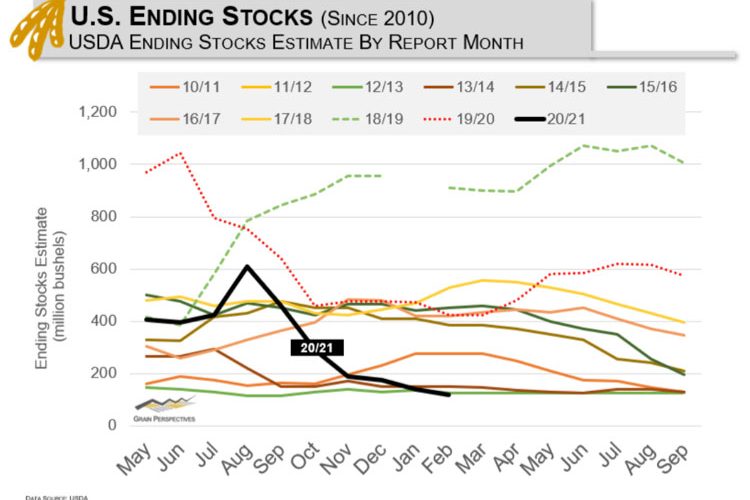Click the golden wheat logo icon
The image size is (750, 500).
pyautogui.click(x=38, y=29)
